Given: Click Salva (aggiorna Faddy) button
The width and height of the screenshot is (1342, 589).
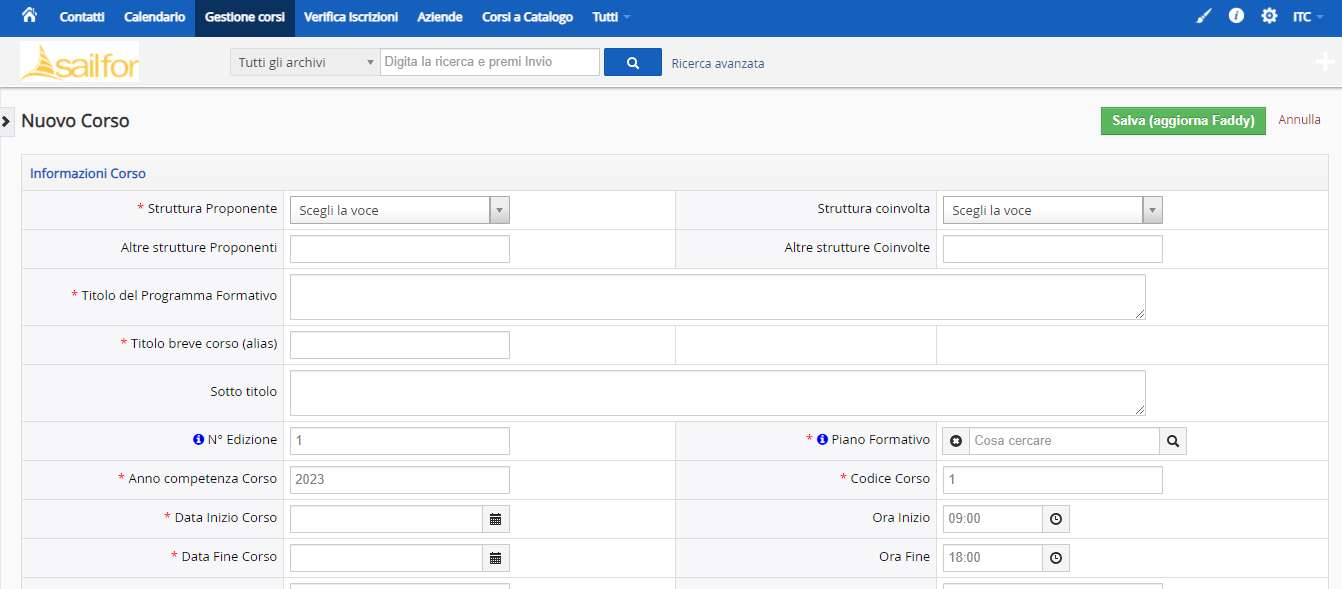Looking at the screenshot, I should click(1183, 120).
